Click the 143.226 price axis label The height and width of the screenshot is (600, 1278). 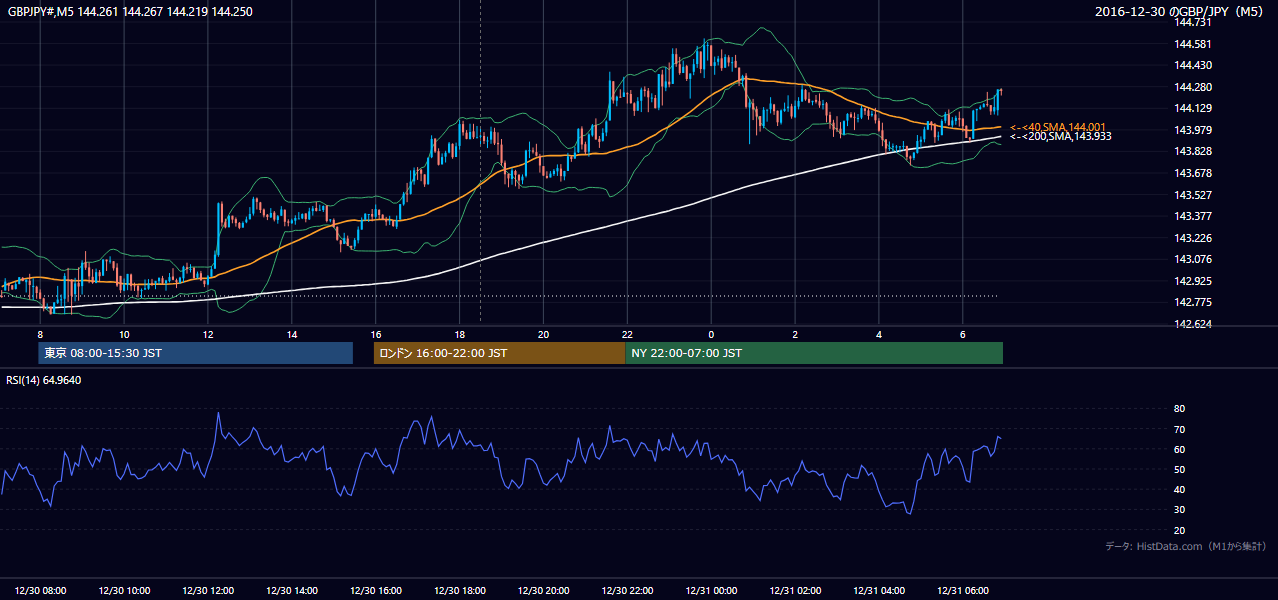pyautogui.click(x=1194, y=238)
